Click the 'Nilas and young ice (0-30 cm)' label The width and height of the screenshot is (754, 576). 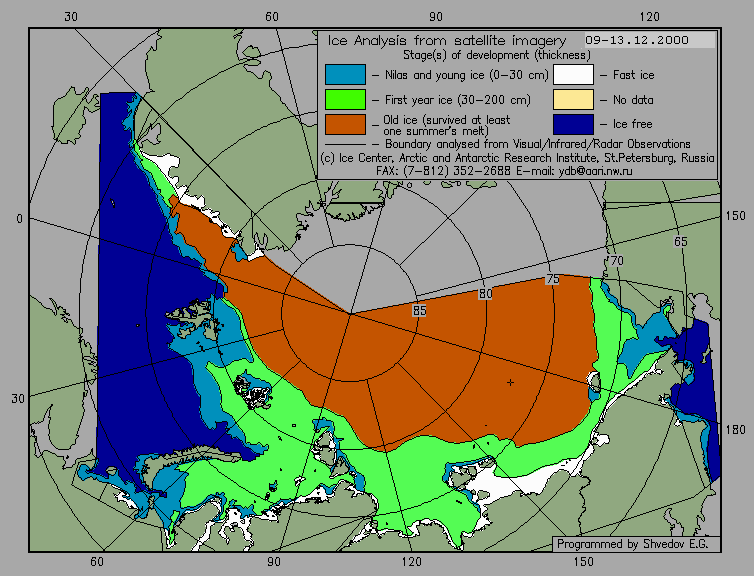click(466, 75)
